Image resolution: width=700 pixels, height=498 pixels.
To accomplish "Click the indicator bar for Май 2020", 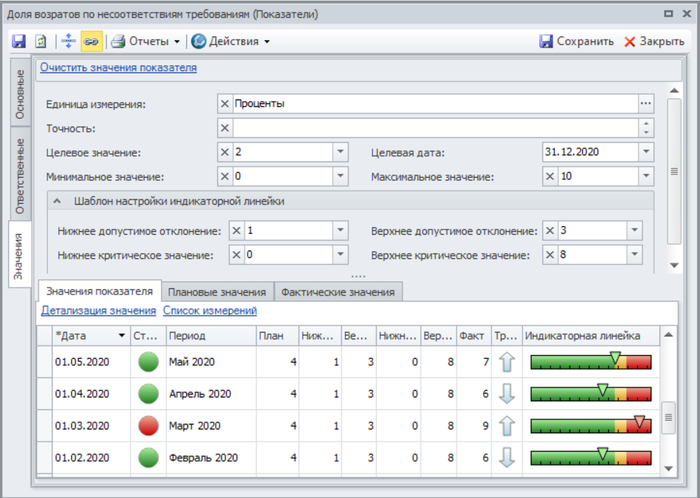I will pos(590,361).
